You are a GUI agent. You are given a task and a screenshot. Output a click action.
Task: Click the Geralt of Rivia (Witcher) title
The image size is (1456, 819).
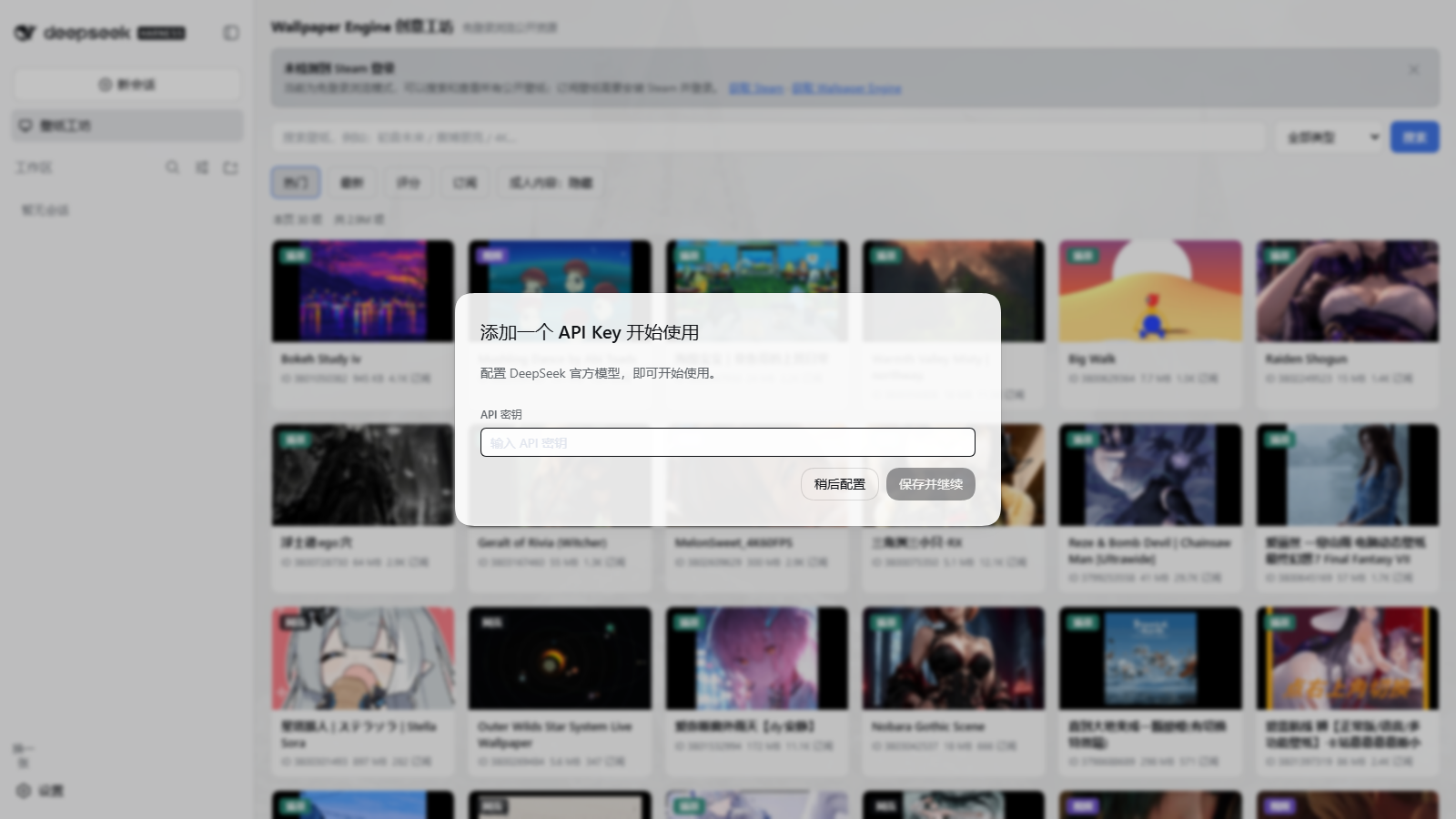click(x=542, y=542)
